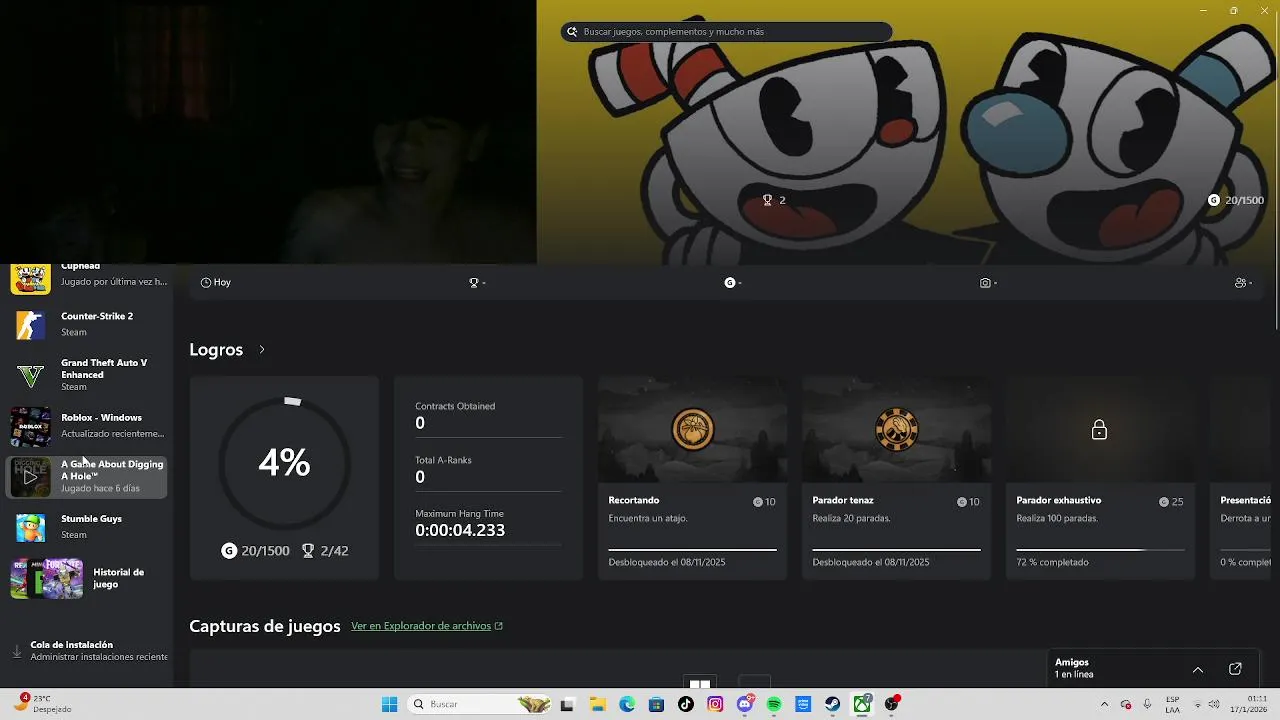Click the trophy stat in stats bar

(477, 283)
